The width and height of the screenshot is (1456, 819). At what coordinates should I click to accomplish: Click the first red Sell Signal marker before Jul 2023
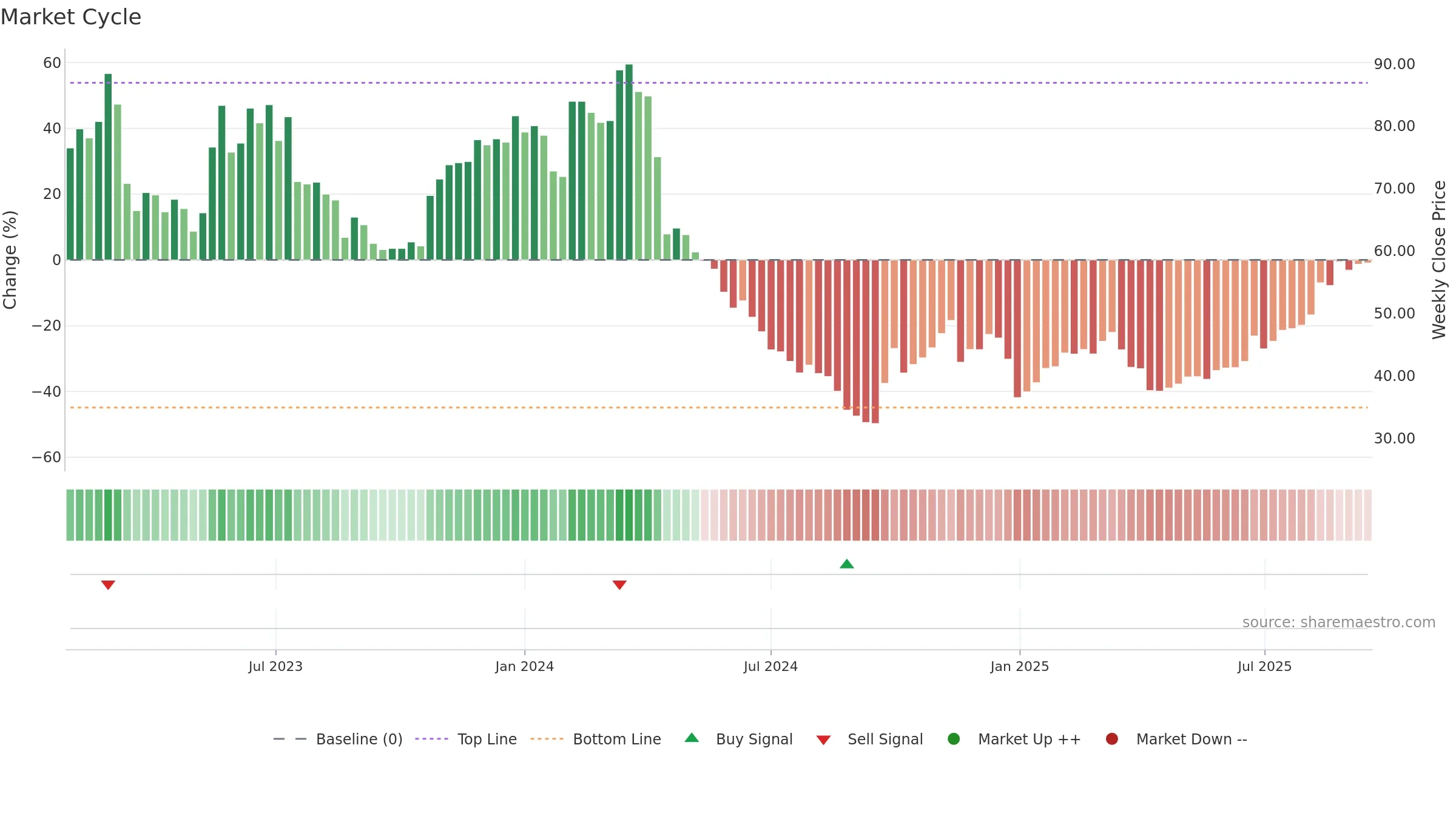(x=108, y=585)
